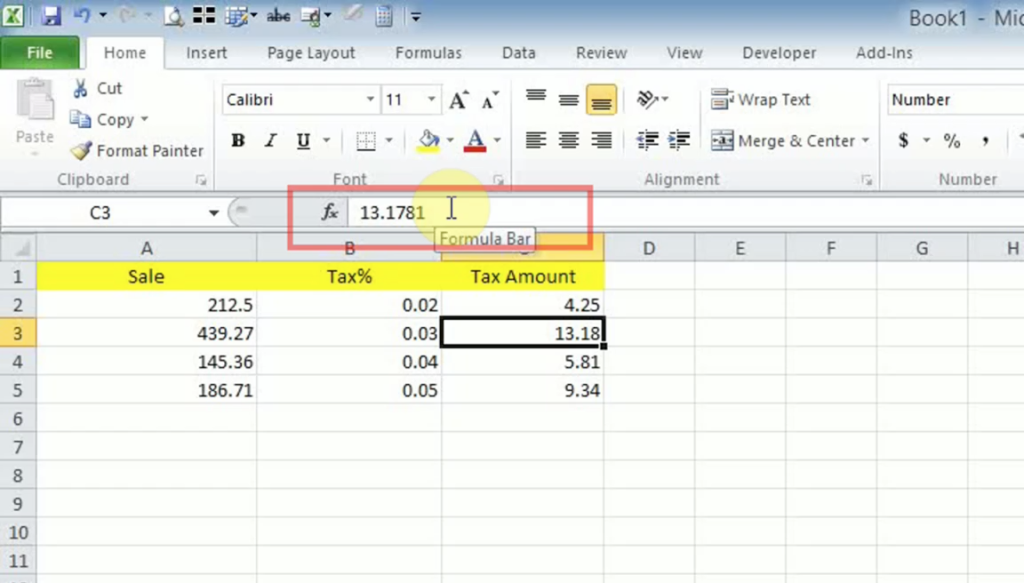
Task: Toggle Italic formatting
Action: 270,140
